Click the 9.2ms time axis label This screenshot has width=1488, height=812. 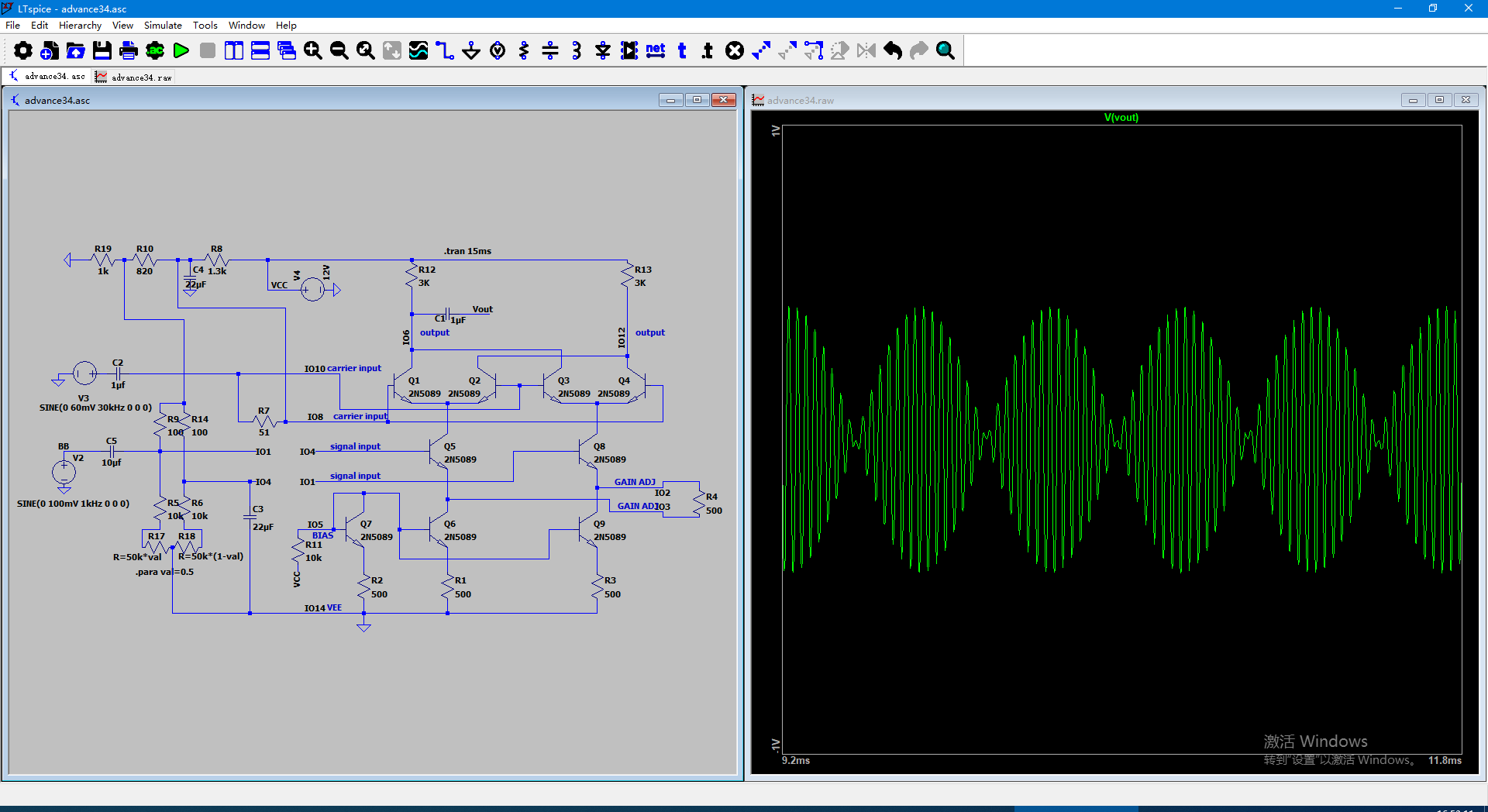pos(796,761)
